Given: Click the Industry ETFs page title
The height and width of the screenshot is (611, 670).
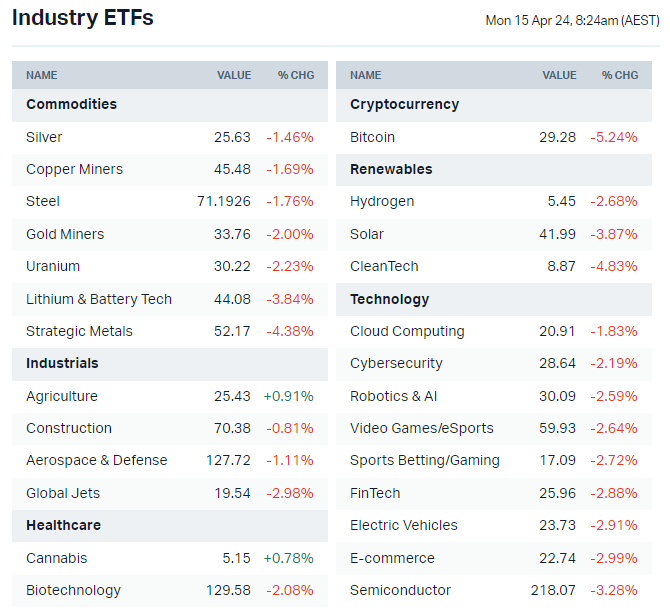Looking at the screenshot, I should (x=83, y=18).
